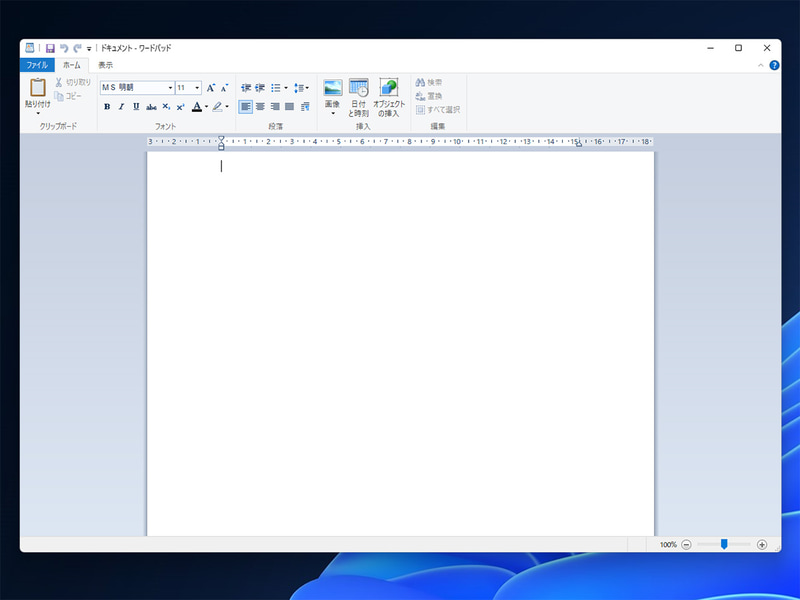Click the 切り取り (cut) button
The height and width of the screenshot is (600, 800).
(73, 82)
